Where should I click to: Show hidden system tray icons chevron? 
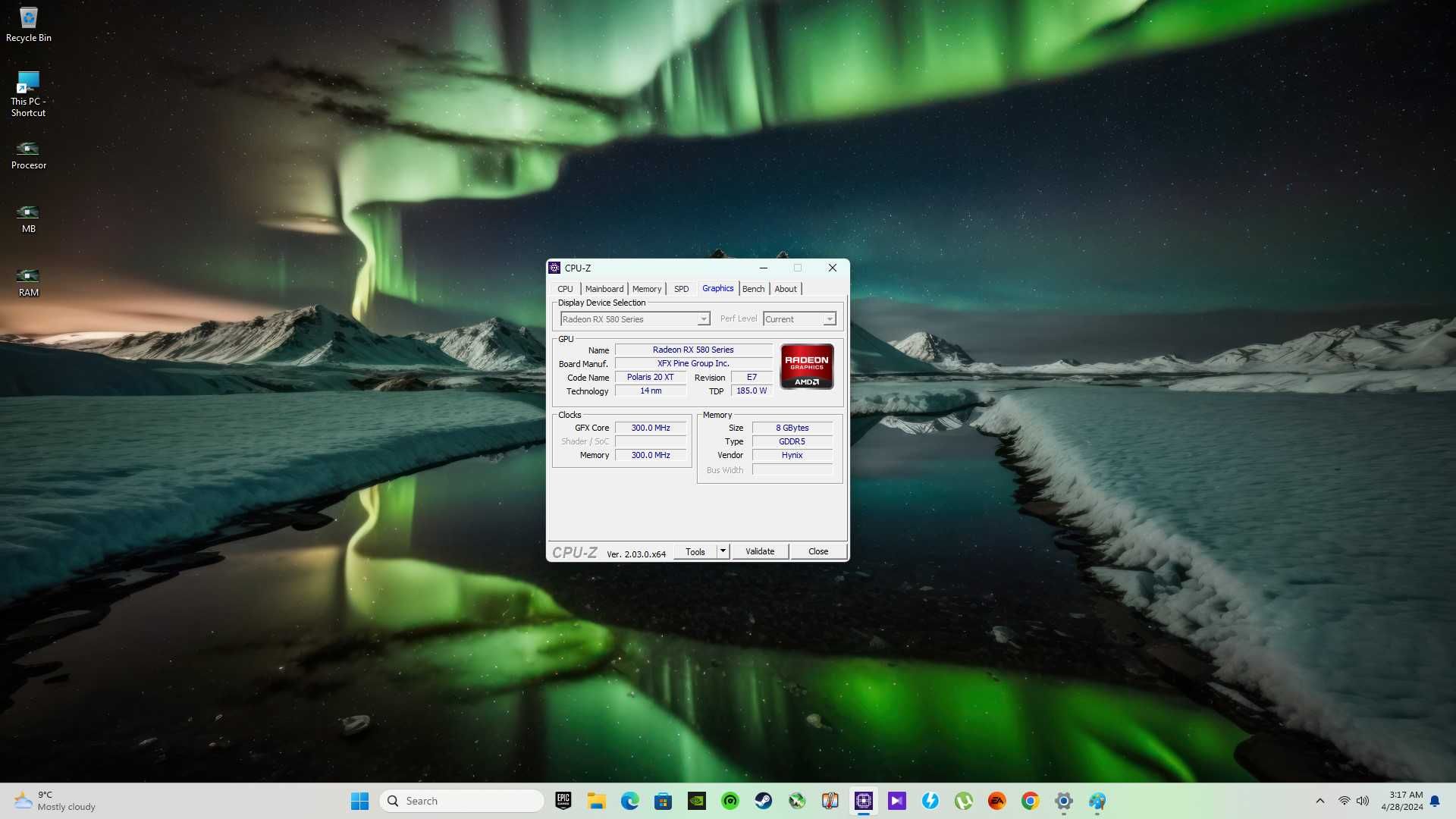tap(1319, 801)
